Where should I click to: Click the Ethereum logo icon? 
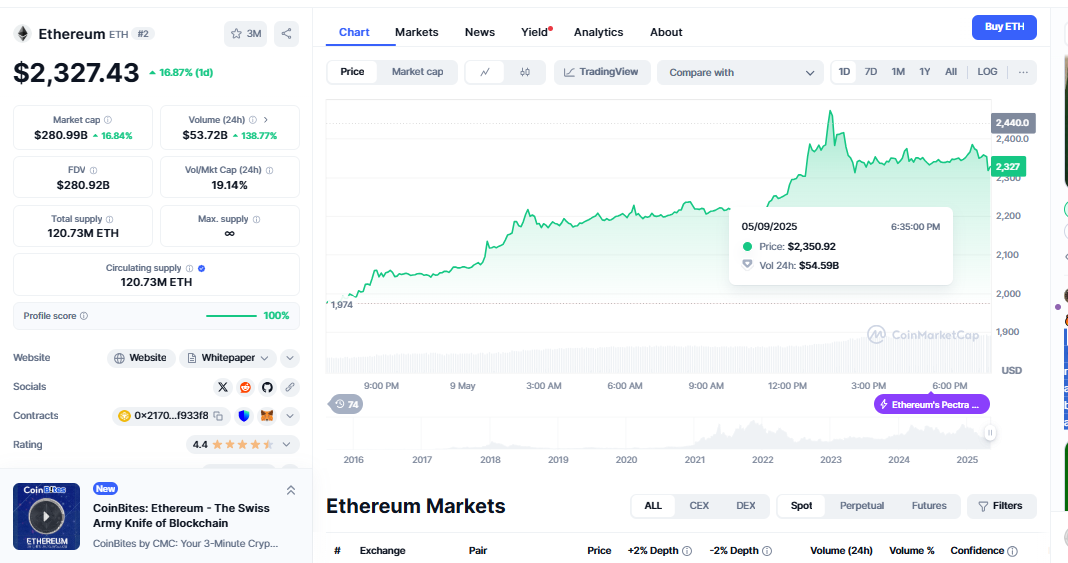coord(23,33)
